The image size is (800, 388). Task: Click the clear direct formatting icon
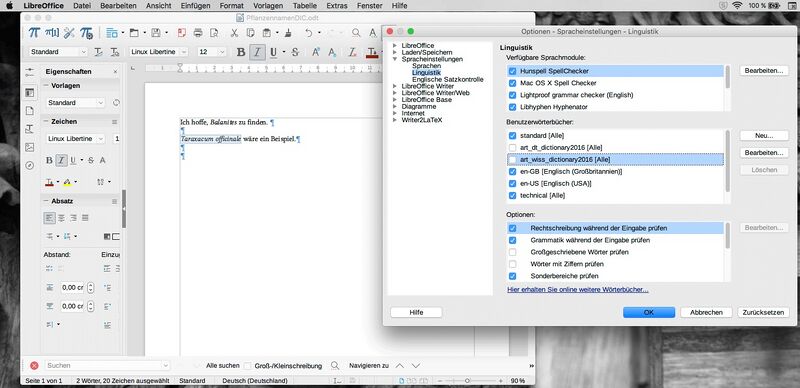tap(352, 52)
